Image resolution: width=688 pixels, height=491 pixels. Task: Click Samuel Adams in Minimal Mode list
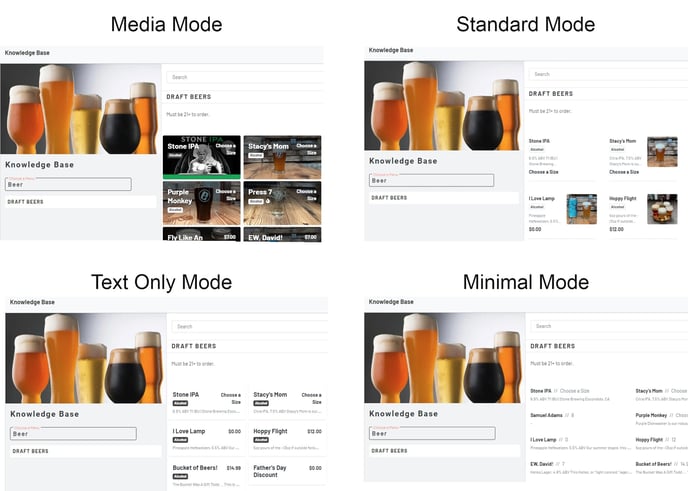click(547, 415)
